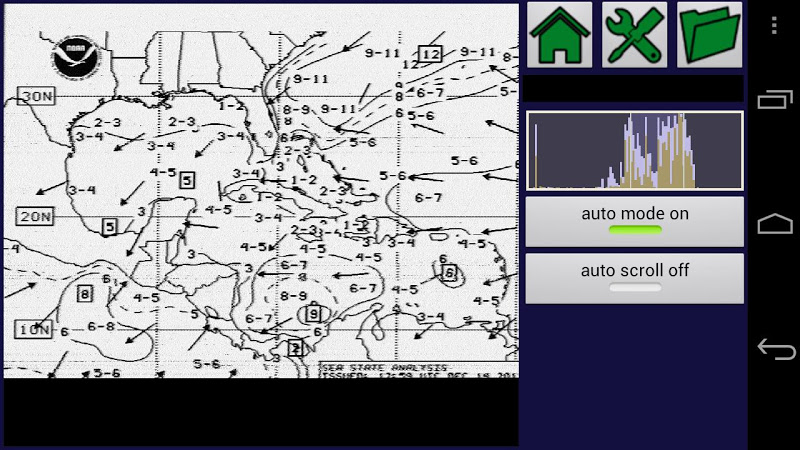Tap the Android back arrow button
Screen dimensions: 800x450
[776, 349]
